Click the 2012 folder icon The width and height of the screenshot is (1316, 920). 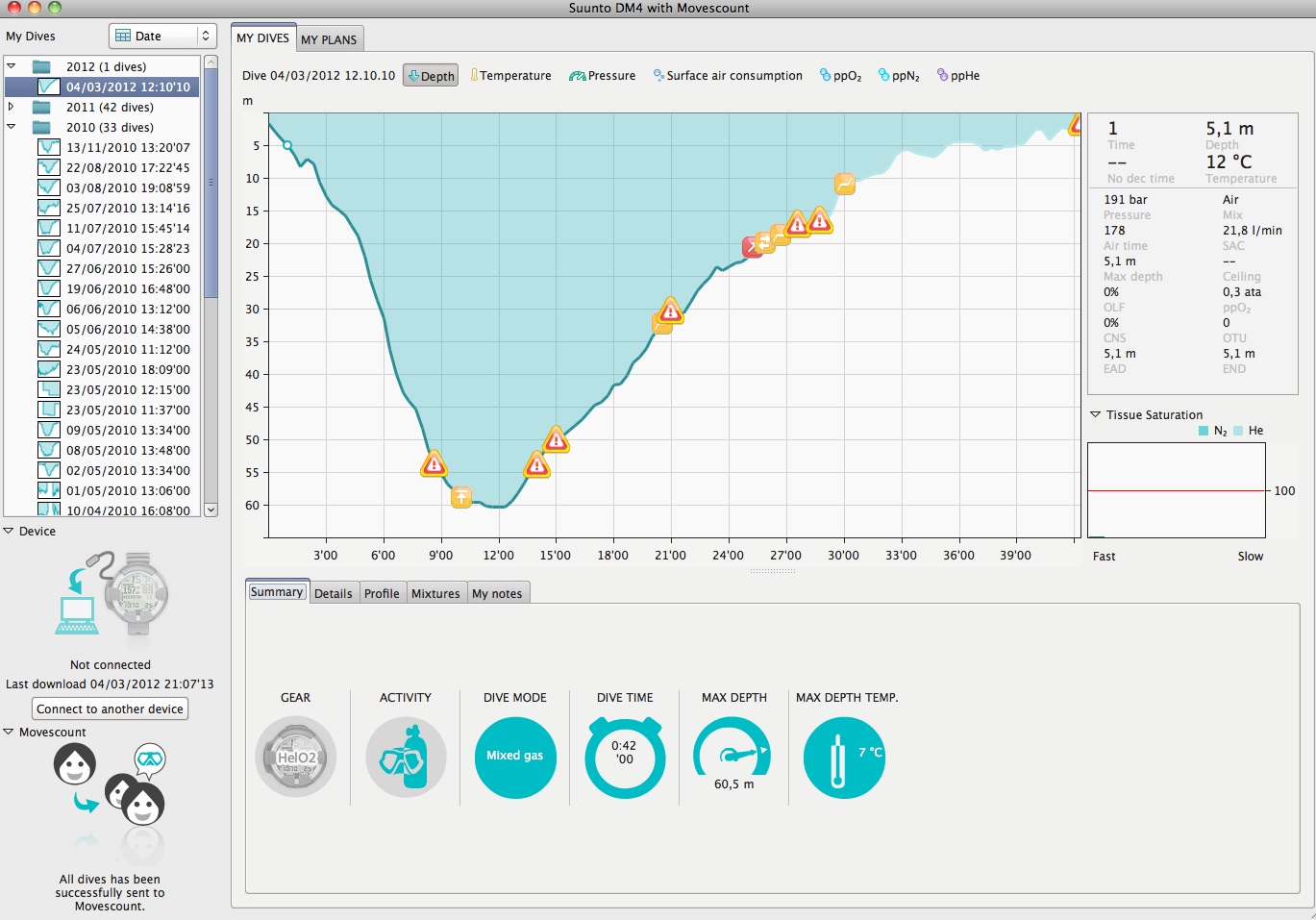[41, 66]
